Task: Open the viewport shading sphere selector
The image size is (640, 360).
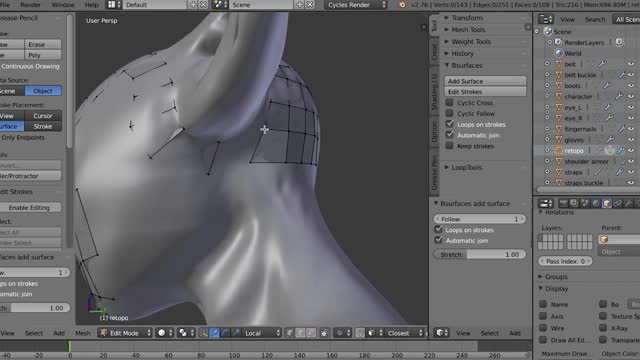Action: 165,333
